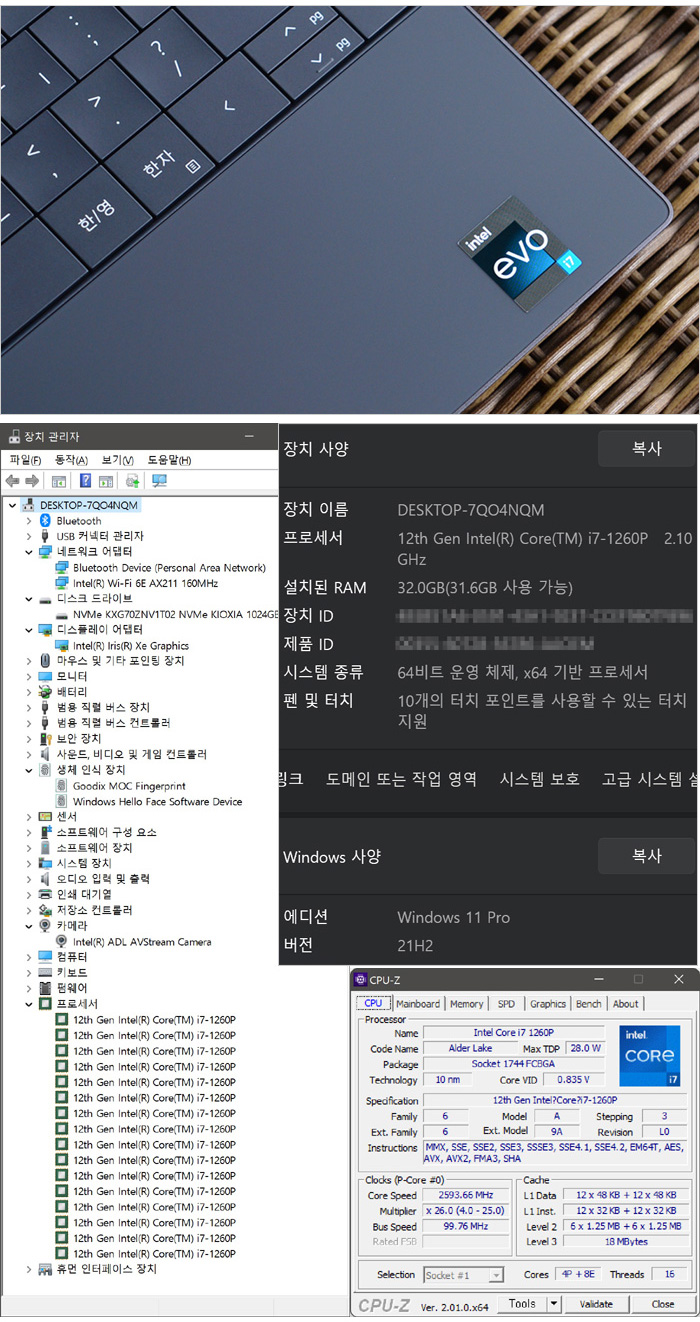Open the 보기(V) menu
Viewport: 700px width, 1322px height.
(118, 460)
